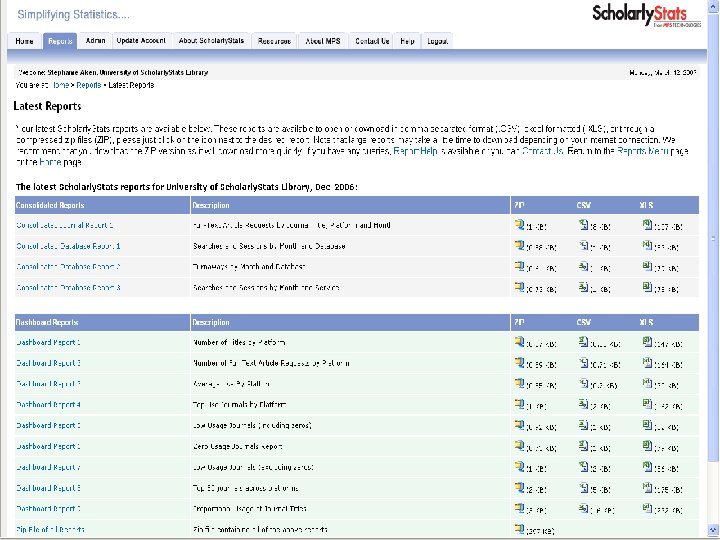
Task: Open Consolidated Database Report 1 link
Action: (x=68, y=246)
